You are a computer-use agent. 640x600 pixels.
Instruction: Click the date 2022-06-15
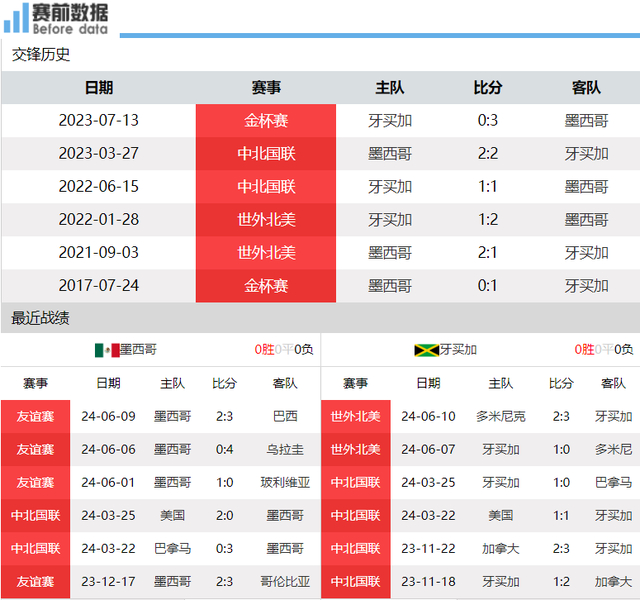point(99,187)
